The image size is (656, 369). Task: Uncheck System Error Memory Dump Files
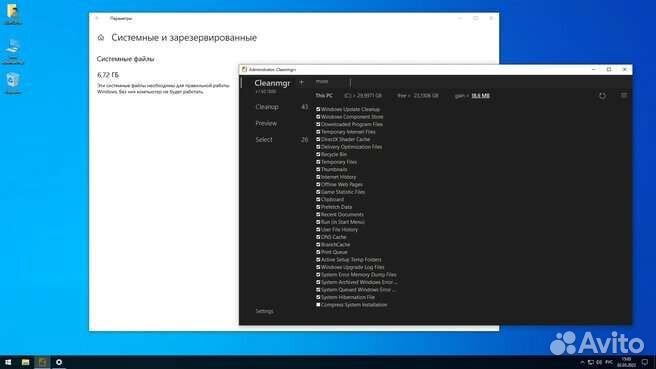click(x=318, y=275)
